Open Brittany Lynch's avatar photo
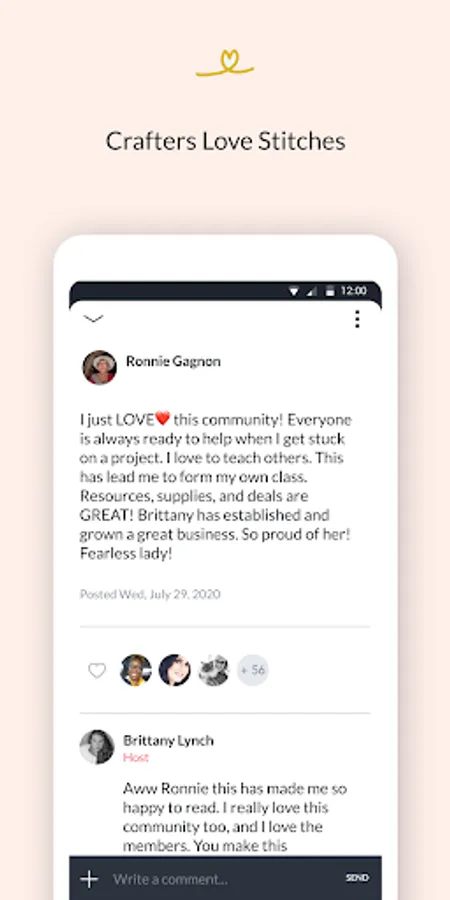Image resolution: width=450 pixels, height=900 pixels. pos(97,747)
